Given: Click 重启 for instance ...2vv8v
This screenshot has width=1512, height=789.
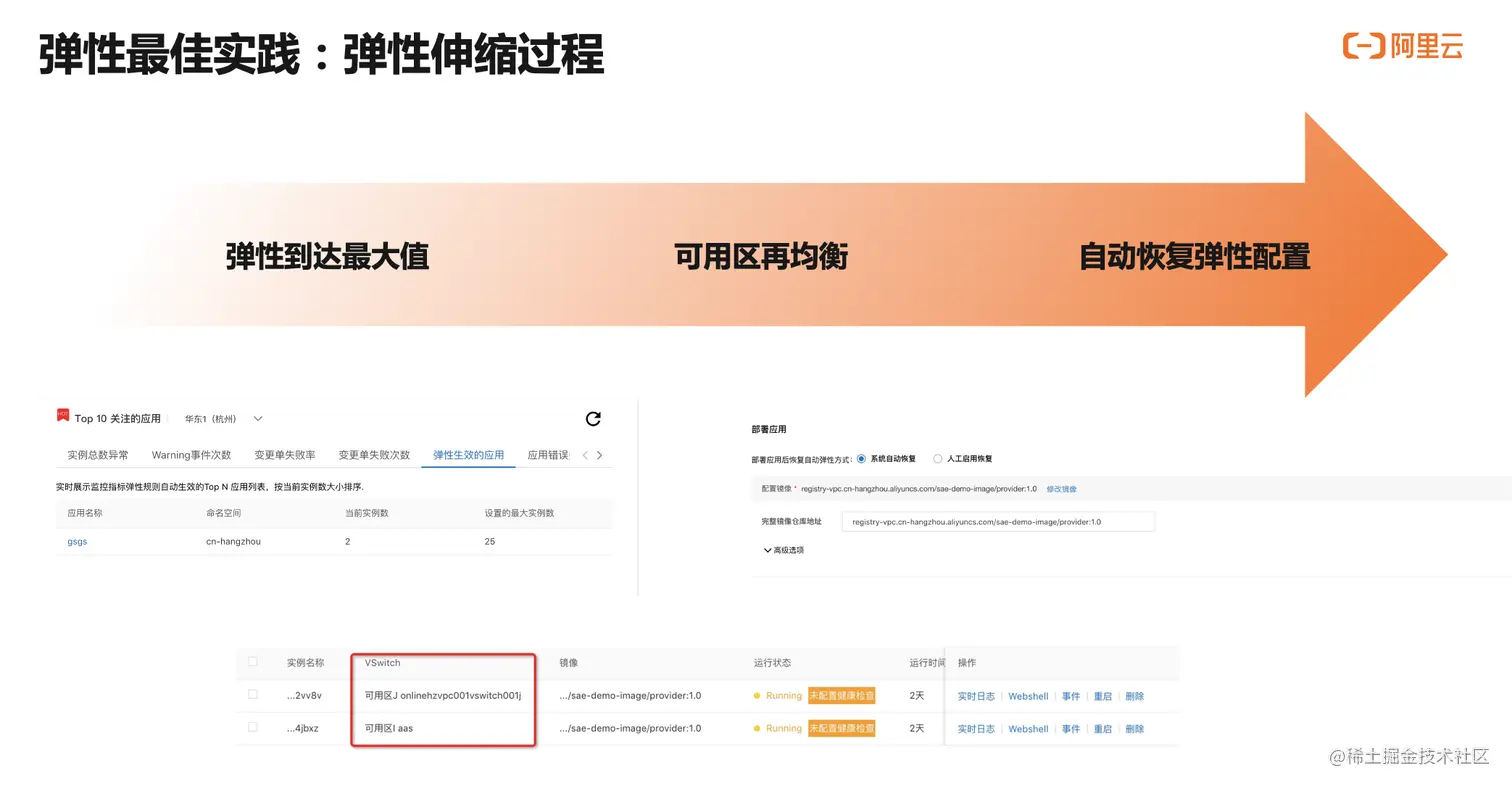Looking at the screenshot, I should 1103,696.
